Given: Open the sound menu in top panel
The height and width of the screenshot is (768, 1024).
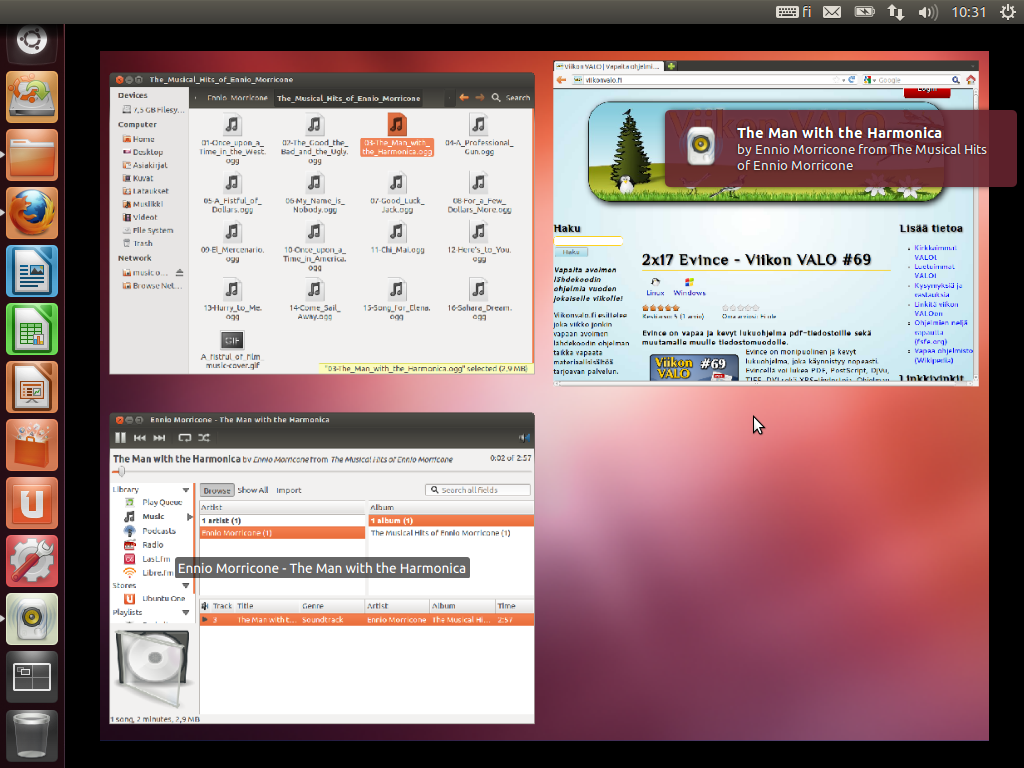Looking at the screenshot, I should coord(927,12).
